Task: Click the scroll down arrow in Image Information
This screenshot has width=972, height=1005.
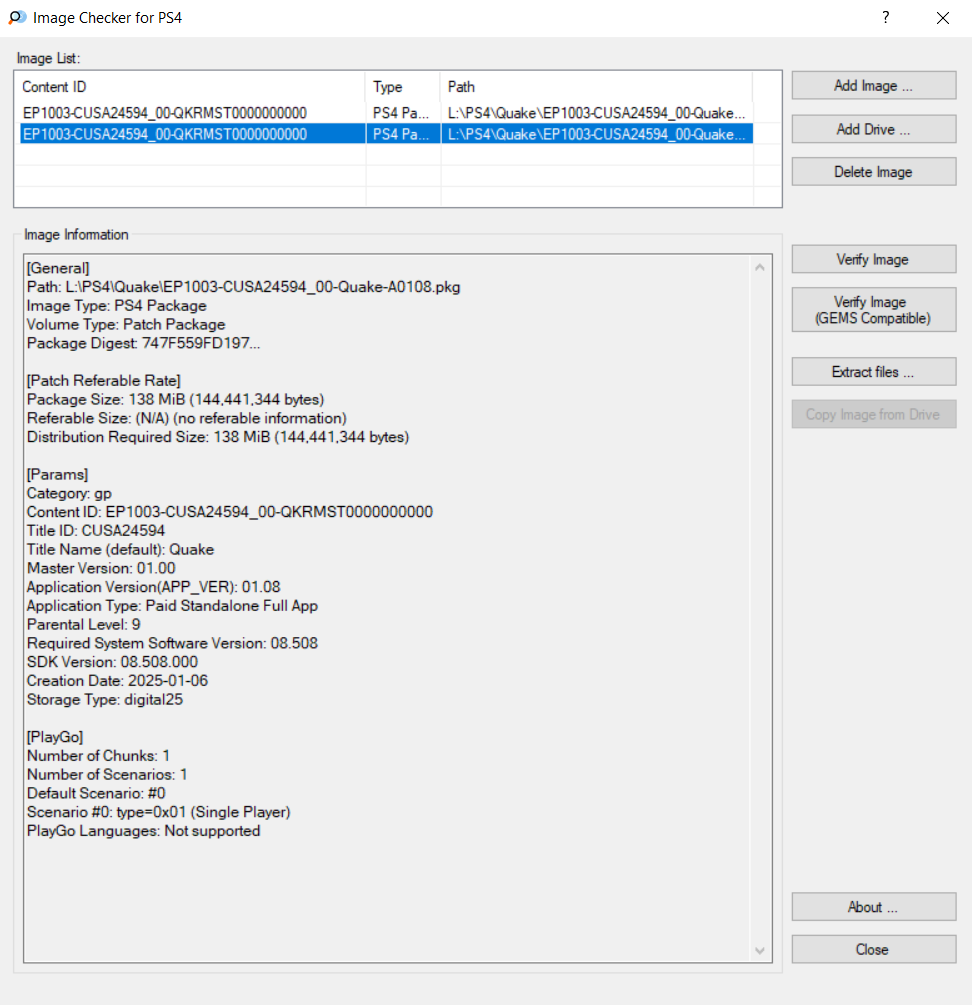Action: [760, 951]
